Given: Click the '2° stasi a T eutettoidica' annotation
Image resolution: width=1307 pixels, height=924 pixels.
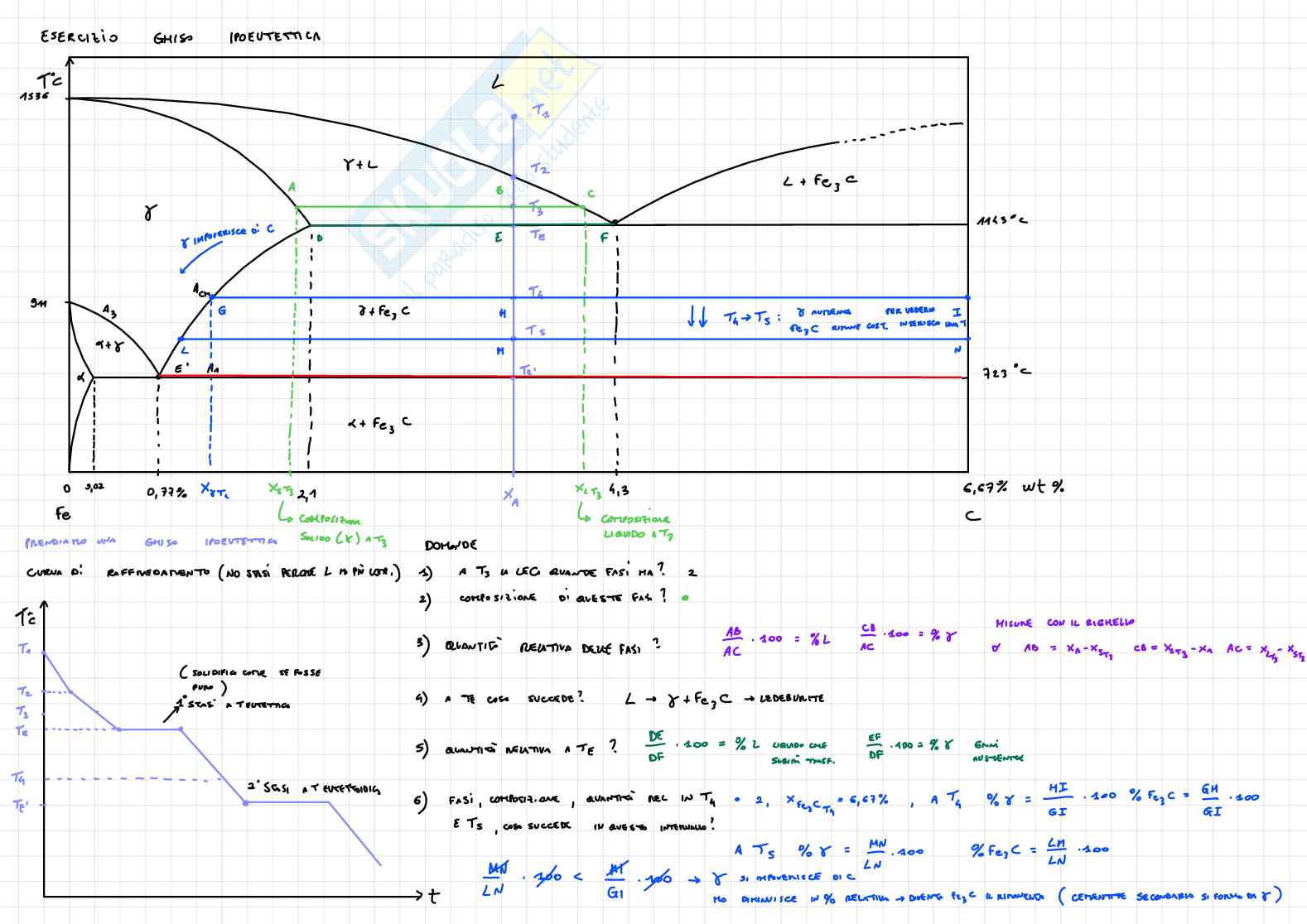Looking at the screenshot, I should (x=313, y=789).
